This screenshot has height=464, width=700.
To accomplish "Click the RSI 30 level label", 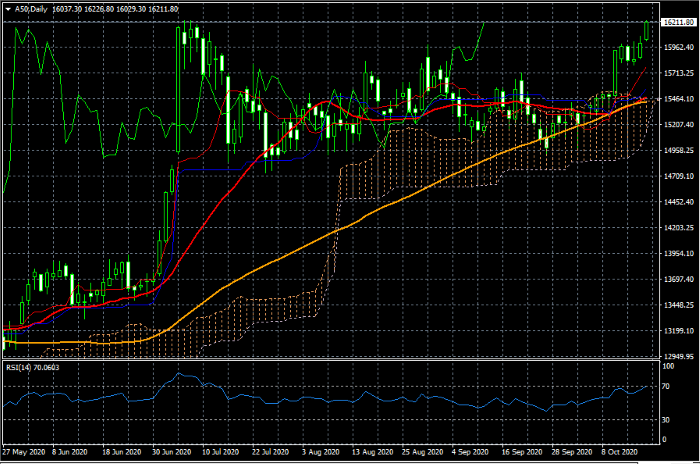I will click(x=666, y=420).
